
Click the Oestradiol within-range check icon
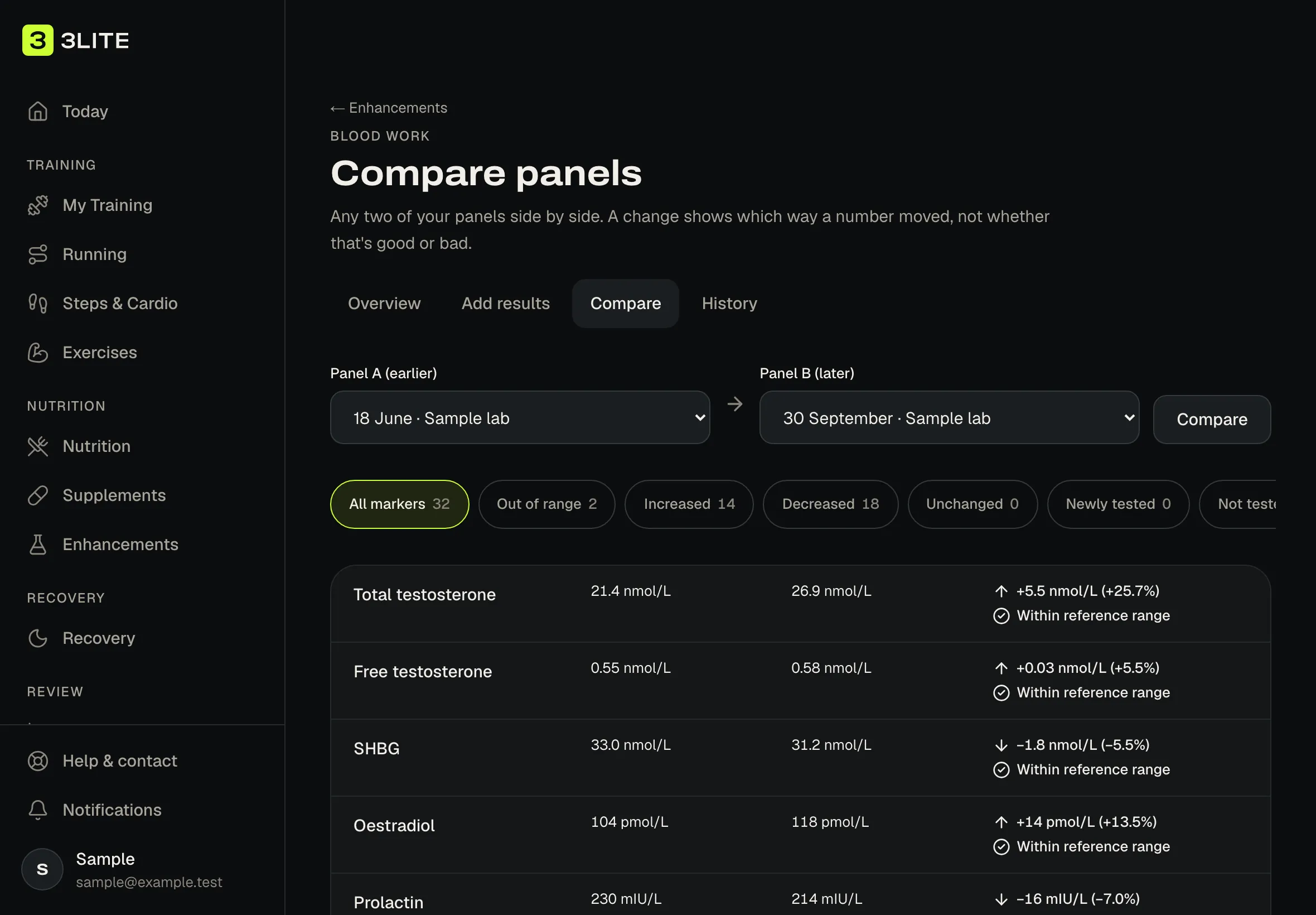point(1001,847)
